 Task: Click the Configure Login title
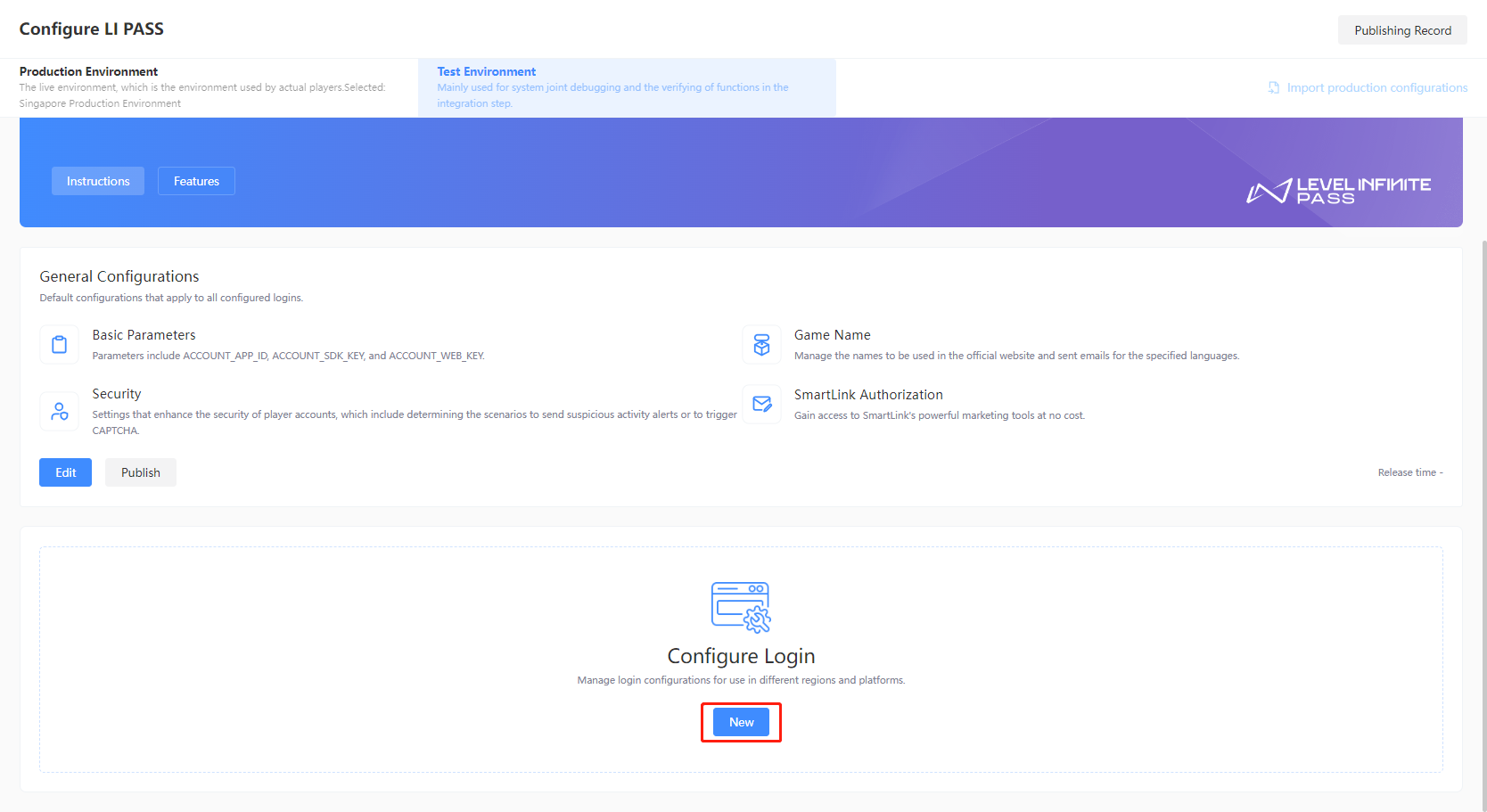click(x=741, y=656)
